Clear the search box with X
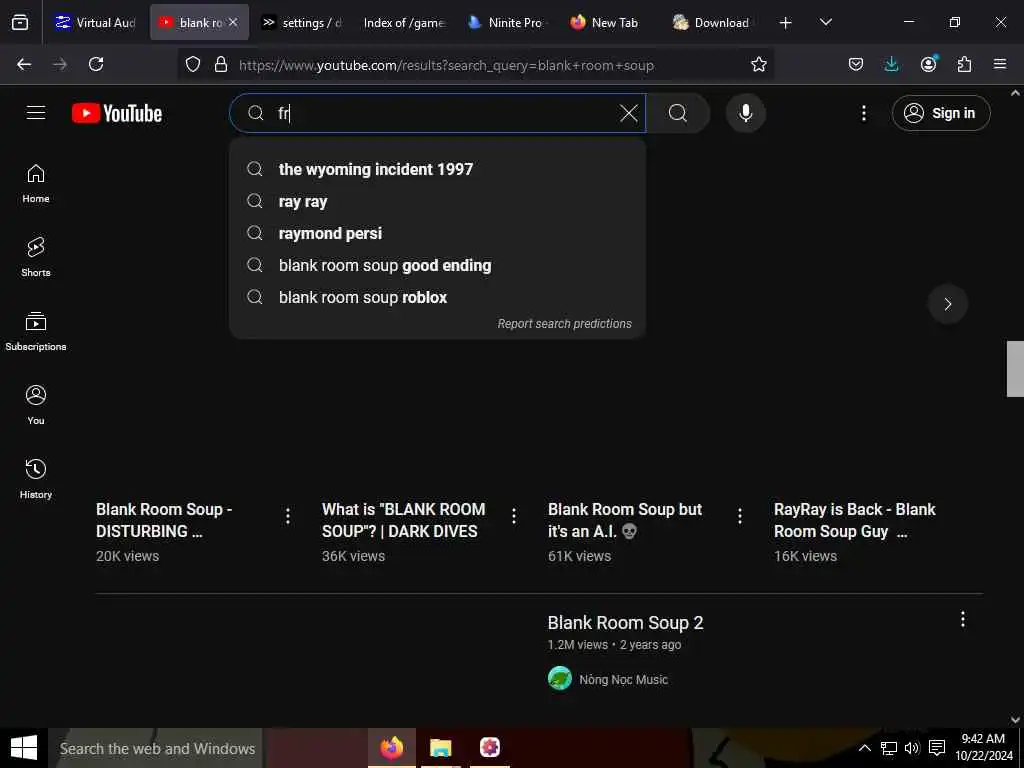This screenshot has height=768, width=1024. point(629,113)
